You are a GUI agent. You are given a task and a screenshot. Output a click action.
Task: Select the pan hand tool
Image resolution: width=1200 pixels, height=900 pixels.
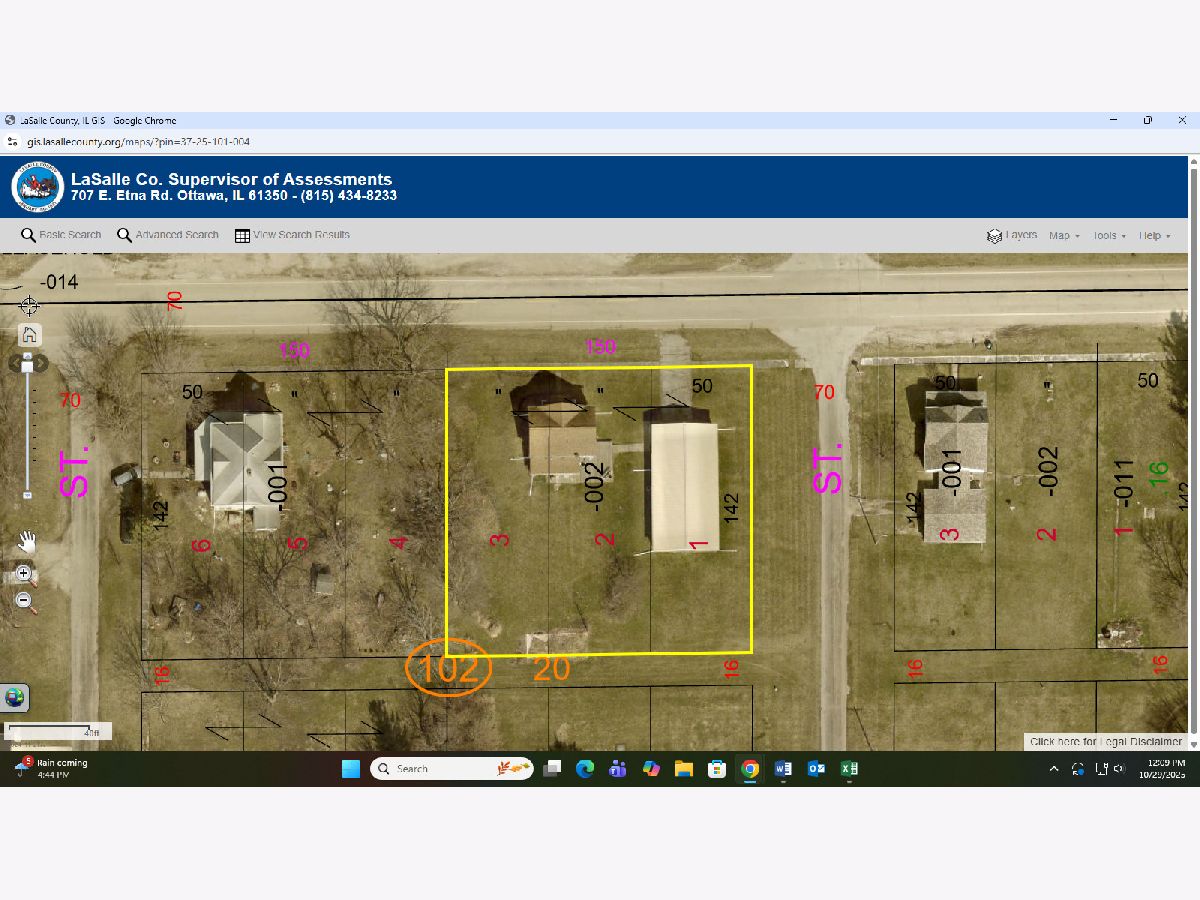click(27, 542)
